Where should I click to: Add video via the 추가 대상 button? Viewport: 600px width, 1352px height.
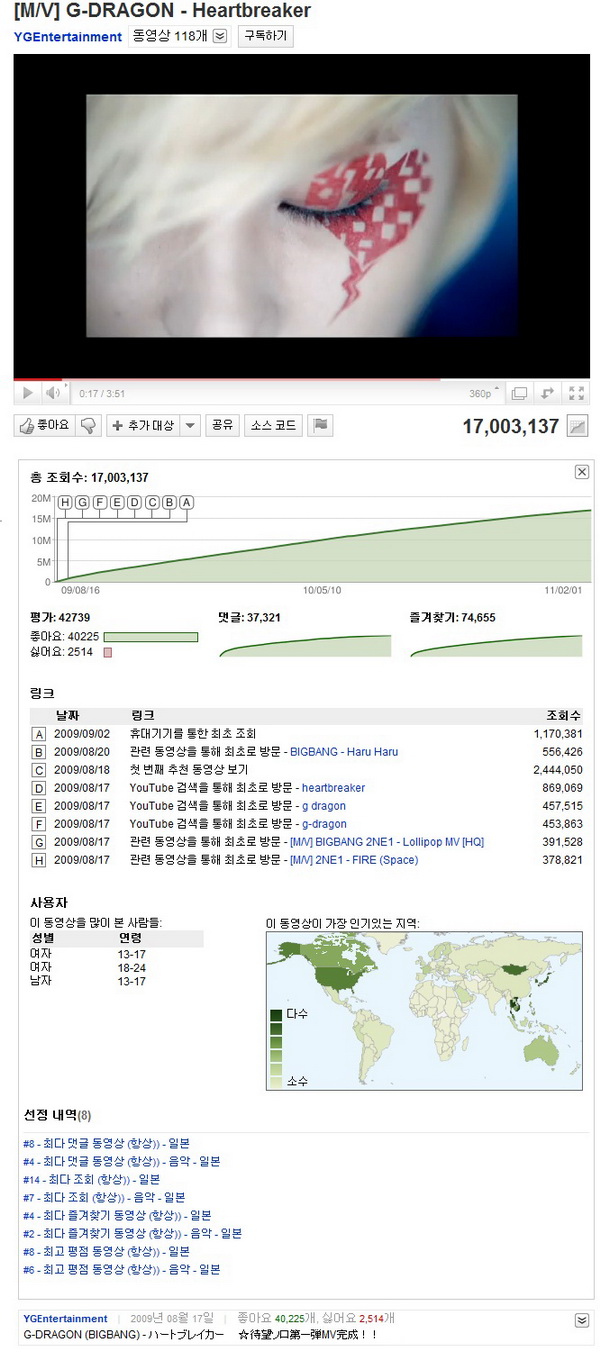pos(143,425)
